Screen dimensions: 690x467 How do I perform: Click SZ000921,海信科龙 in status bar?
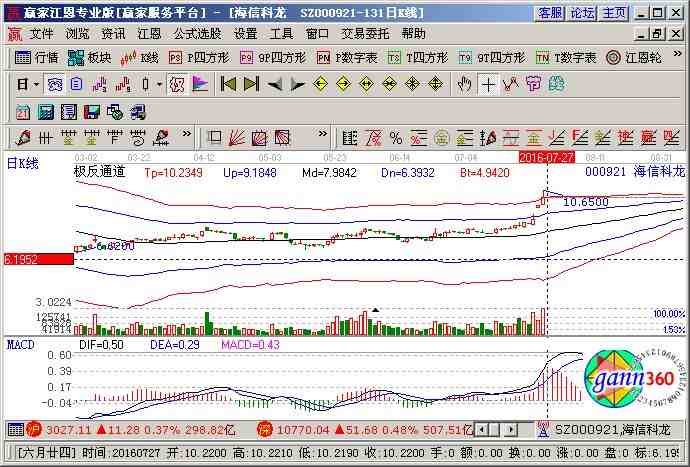[x=613, y=430]
